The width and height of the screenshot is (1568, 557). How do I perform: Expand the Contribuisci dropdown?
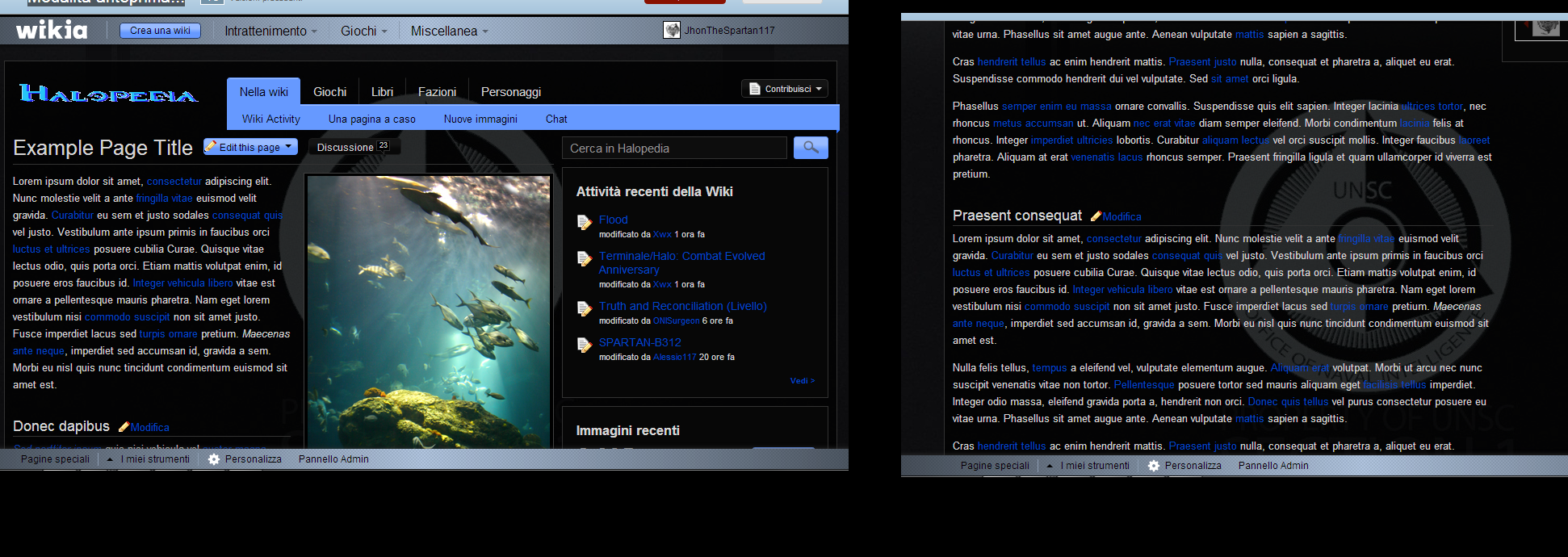tap(819, 89)
